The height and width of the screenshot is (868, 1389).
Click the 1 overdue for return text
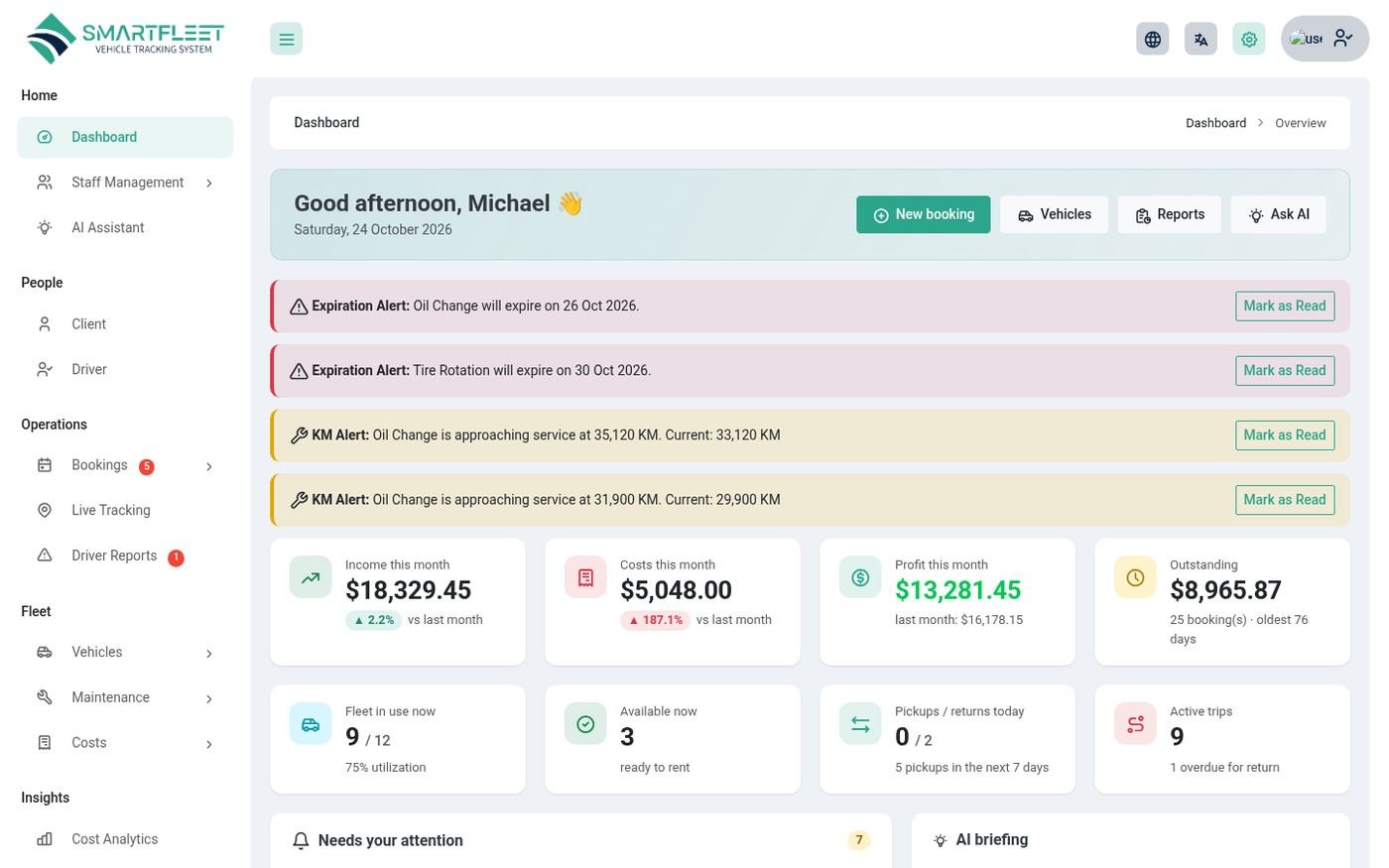point(1224,768)
